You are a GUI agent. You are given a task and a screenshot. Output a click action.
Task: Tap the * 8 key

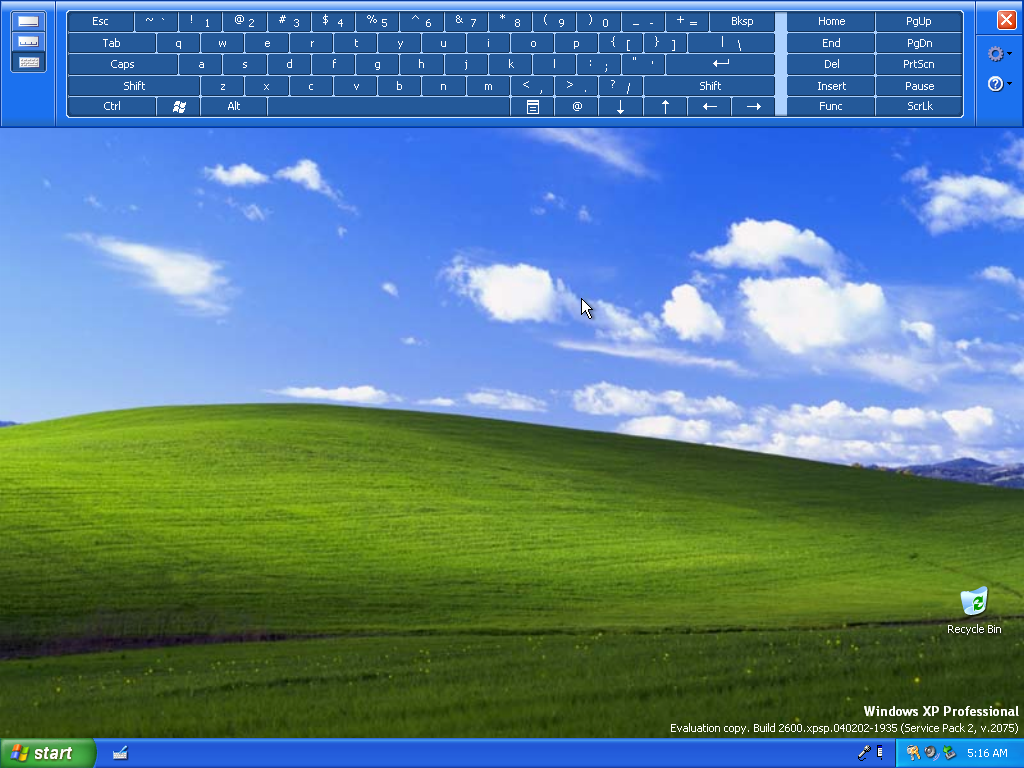[x=510, y=22]
